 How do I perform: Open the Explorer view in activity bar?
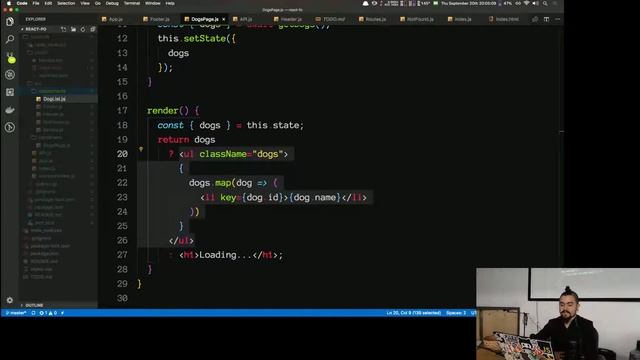click(10, 22)
